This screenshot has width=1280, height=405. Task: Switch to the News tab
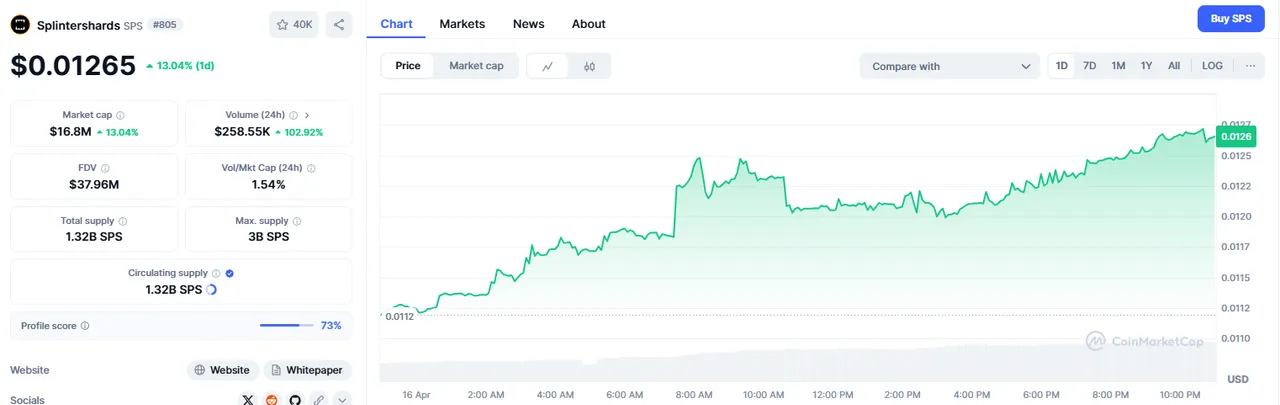(x=529, y=23)
